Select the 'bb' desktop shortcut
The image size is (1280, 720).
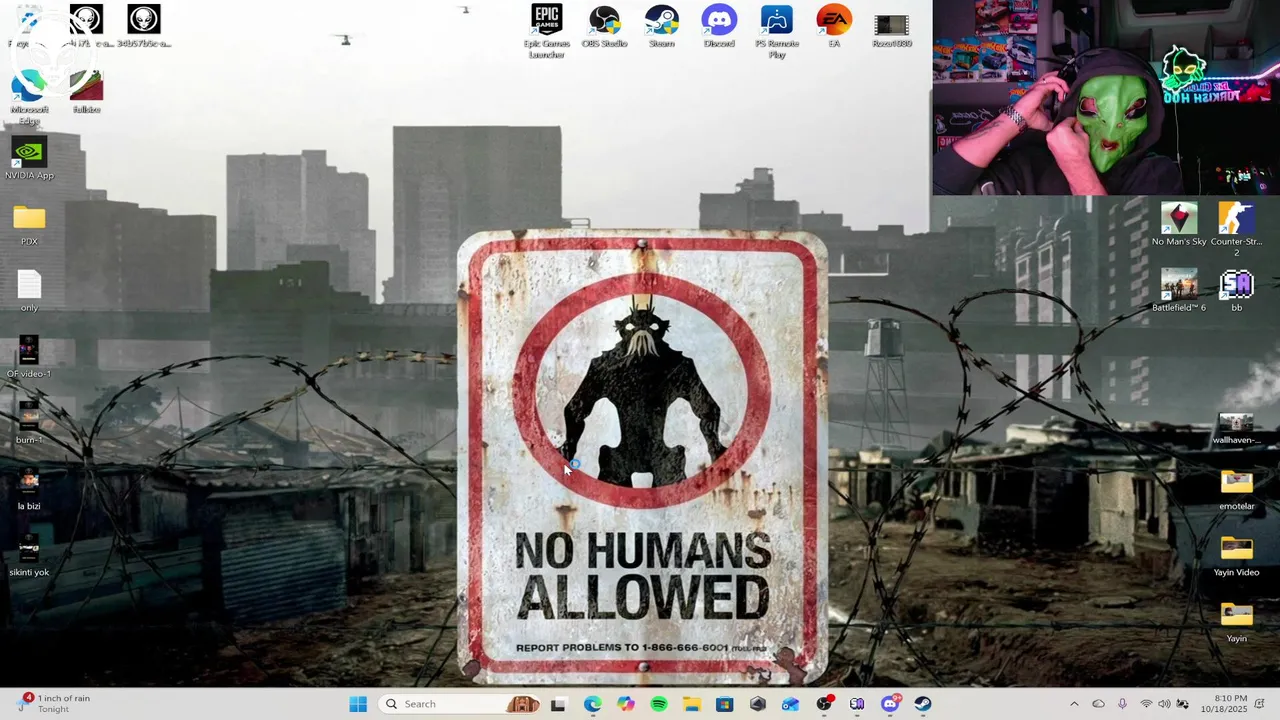tap(1236, 291)
